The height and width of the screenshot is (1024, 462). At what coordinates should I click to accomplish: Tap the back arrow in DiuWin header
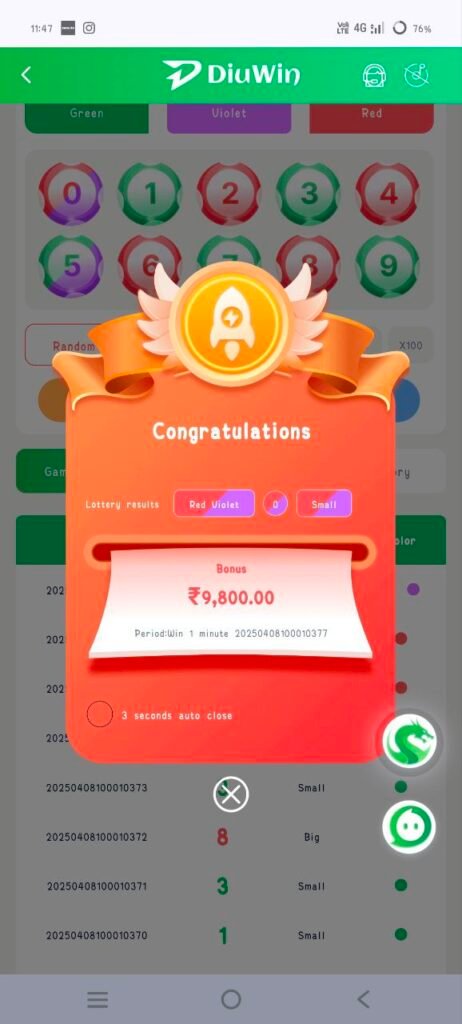(x=26, y=75)
